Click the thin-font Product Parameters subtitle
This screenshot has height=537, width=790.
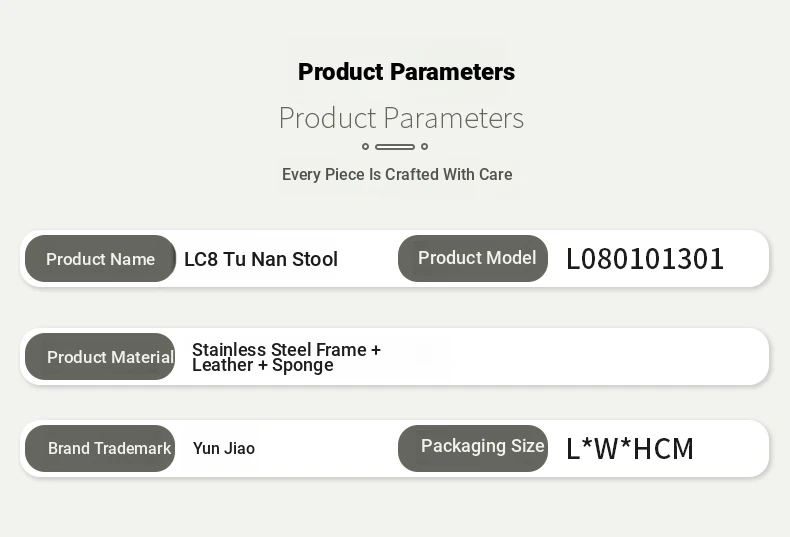tap(401, 118)
